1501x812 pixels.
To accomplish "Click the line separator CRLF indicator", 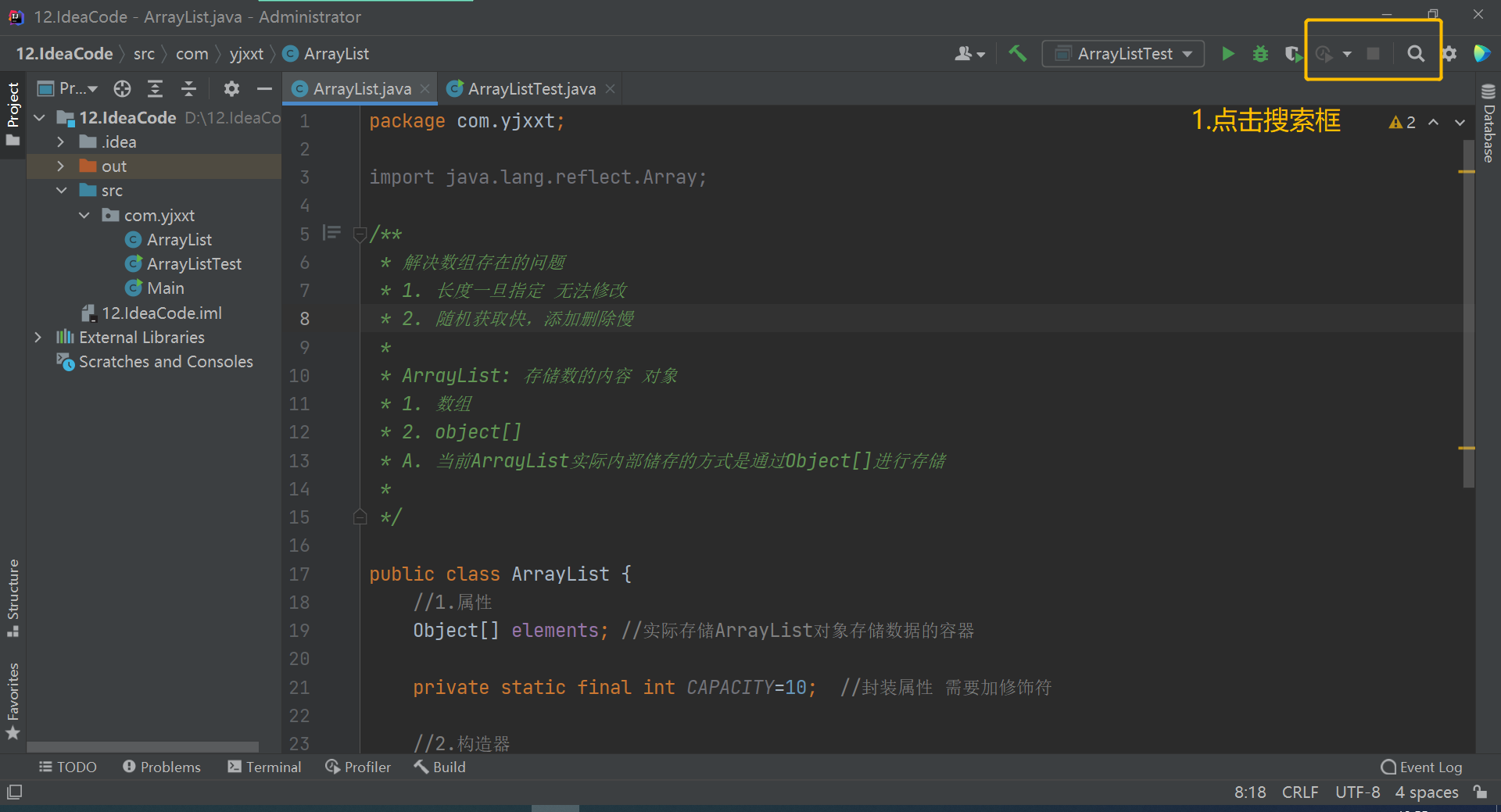I will tap(1300, 792).
